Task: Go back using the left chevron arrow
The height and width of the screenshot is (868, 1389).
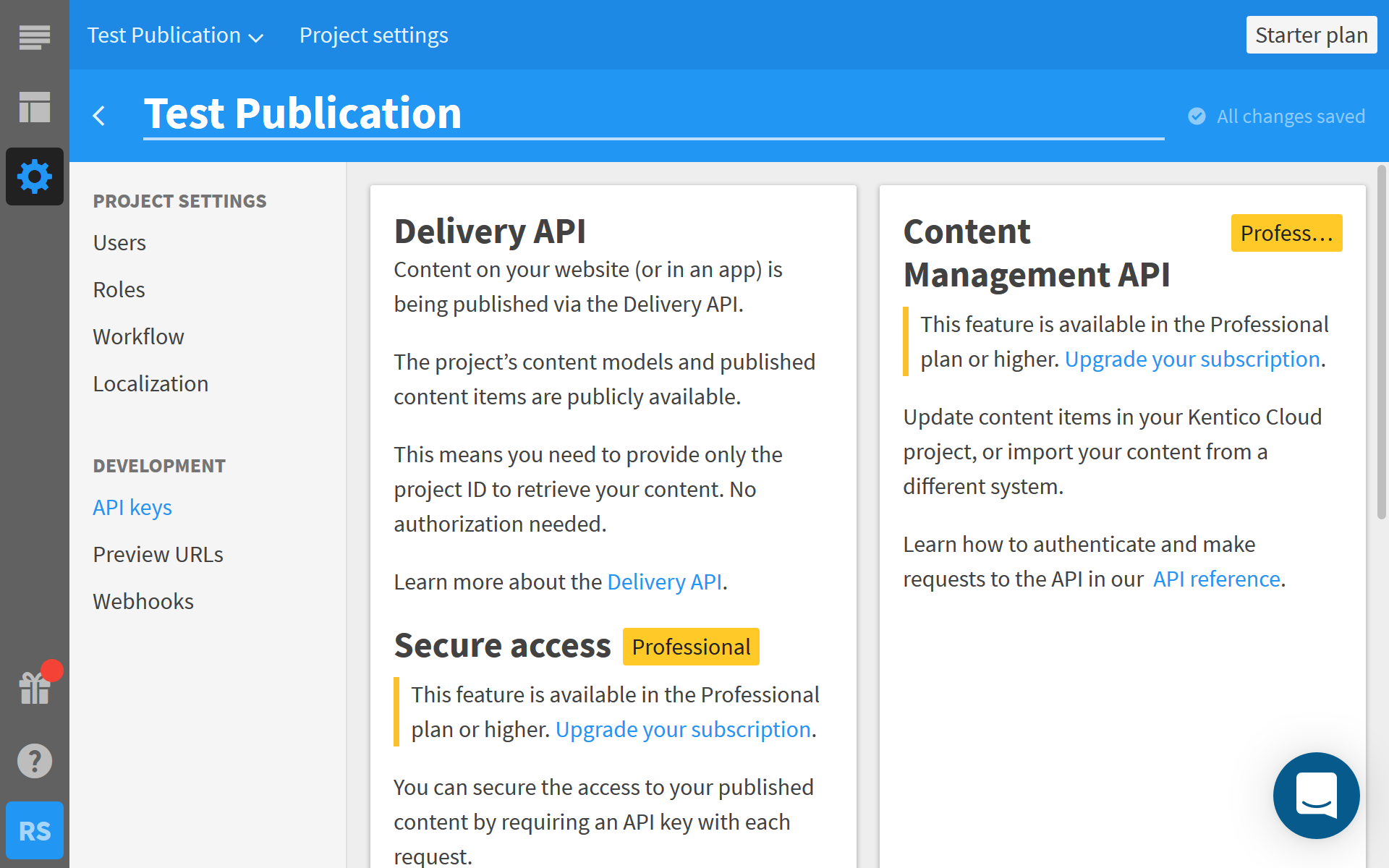Action: [99, 116]
